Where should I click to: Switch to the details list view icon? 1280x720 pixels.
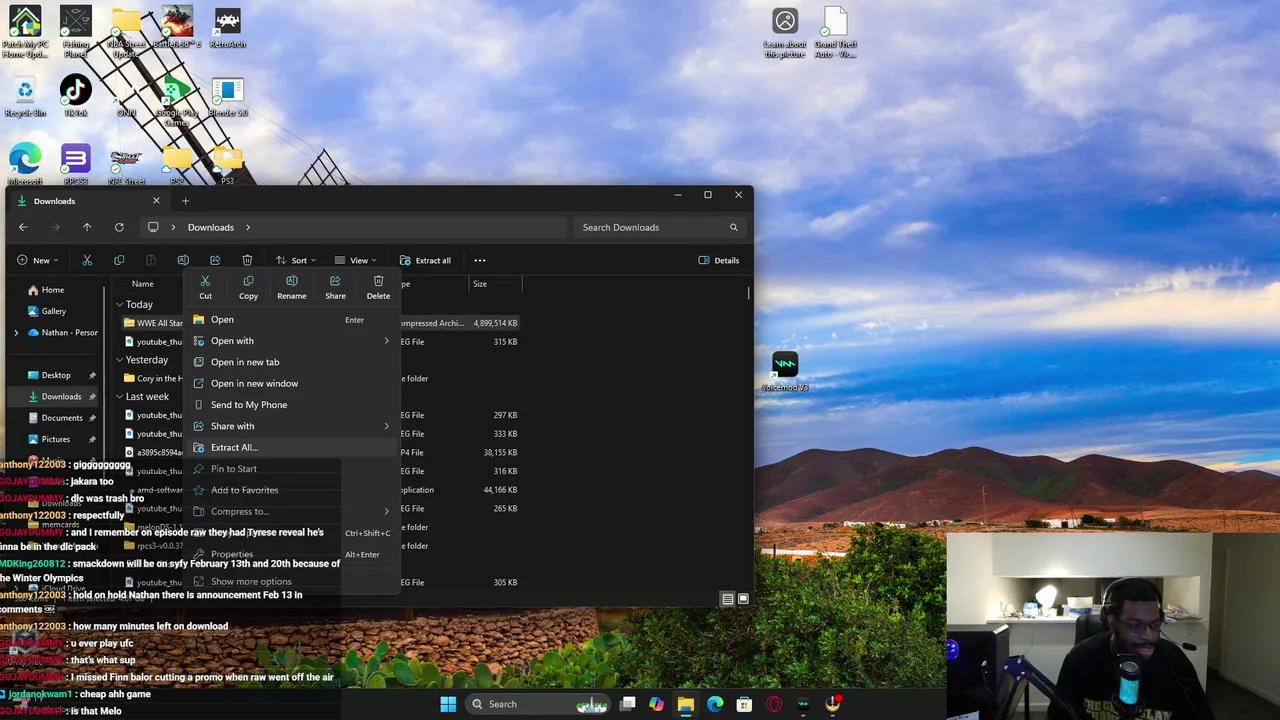coord(728,599)
